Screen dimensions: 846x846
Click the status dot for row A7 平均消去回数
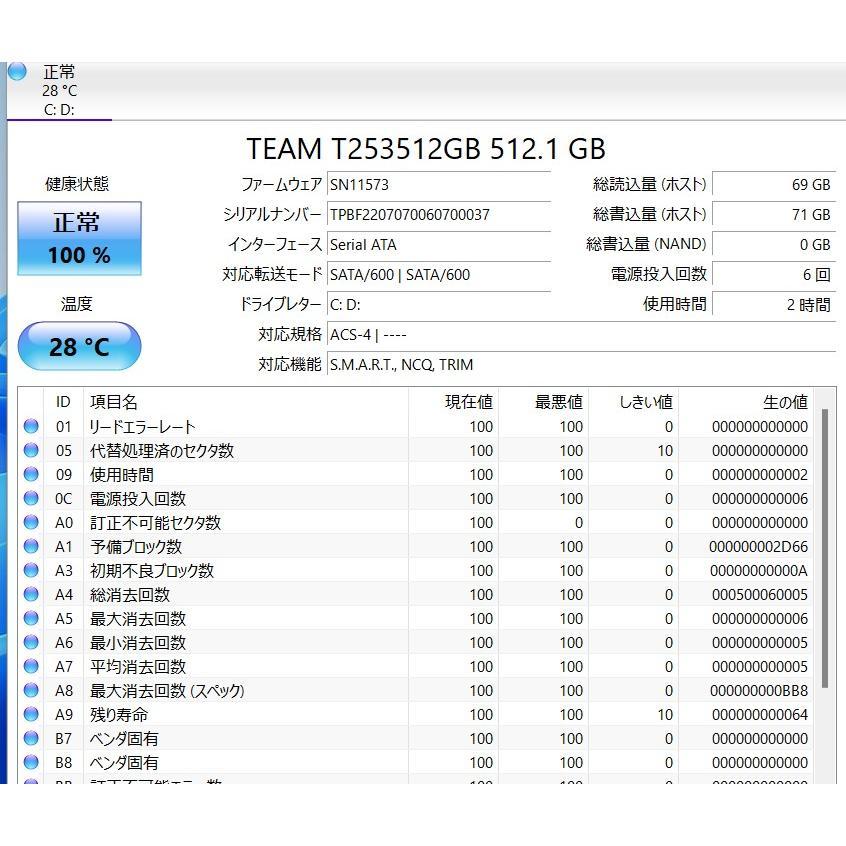pos(31,666)
